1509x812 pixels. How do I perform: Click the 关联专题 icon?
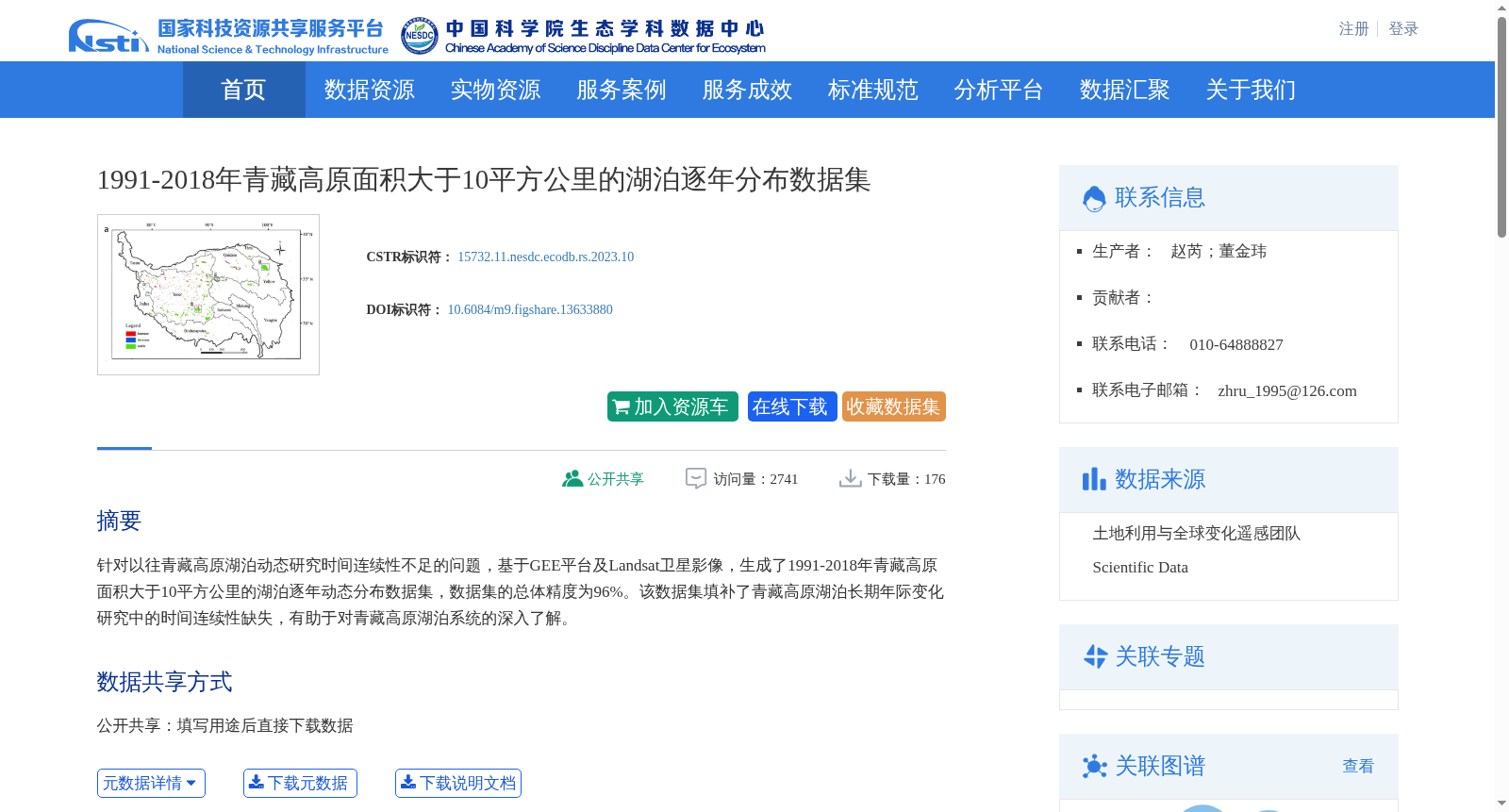1095,656
